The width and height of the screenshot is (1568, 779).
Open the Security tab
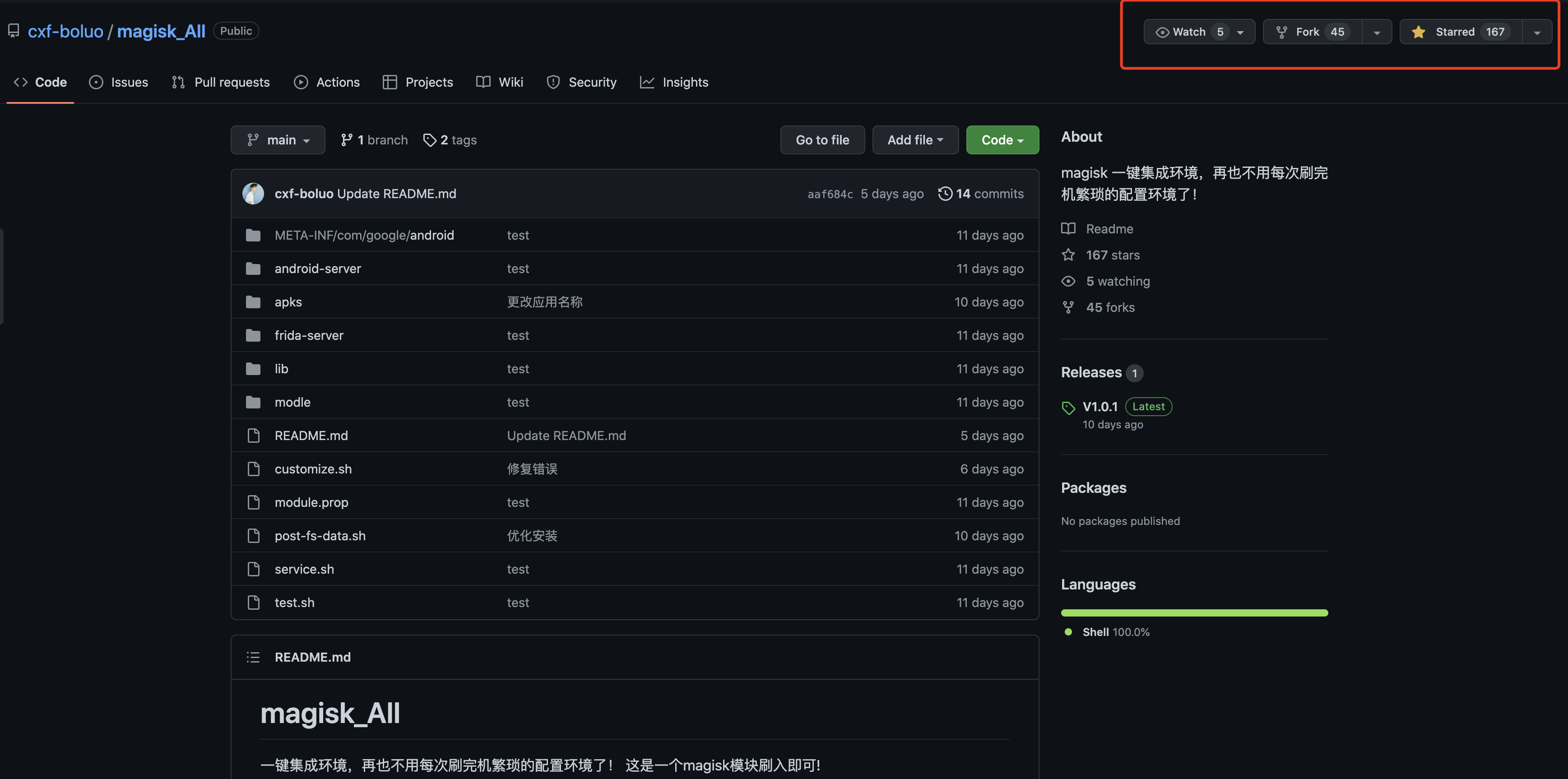(x=581, y=82)
